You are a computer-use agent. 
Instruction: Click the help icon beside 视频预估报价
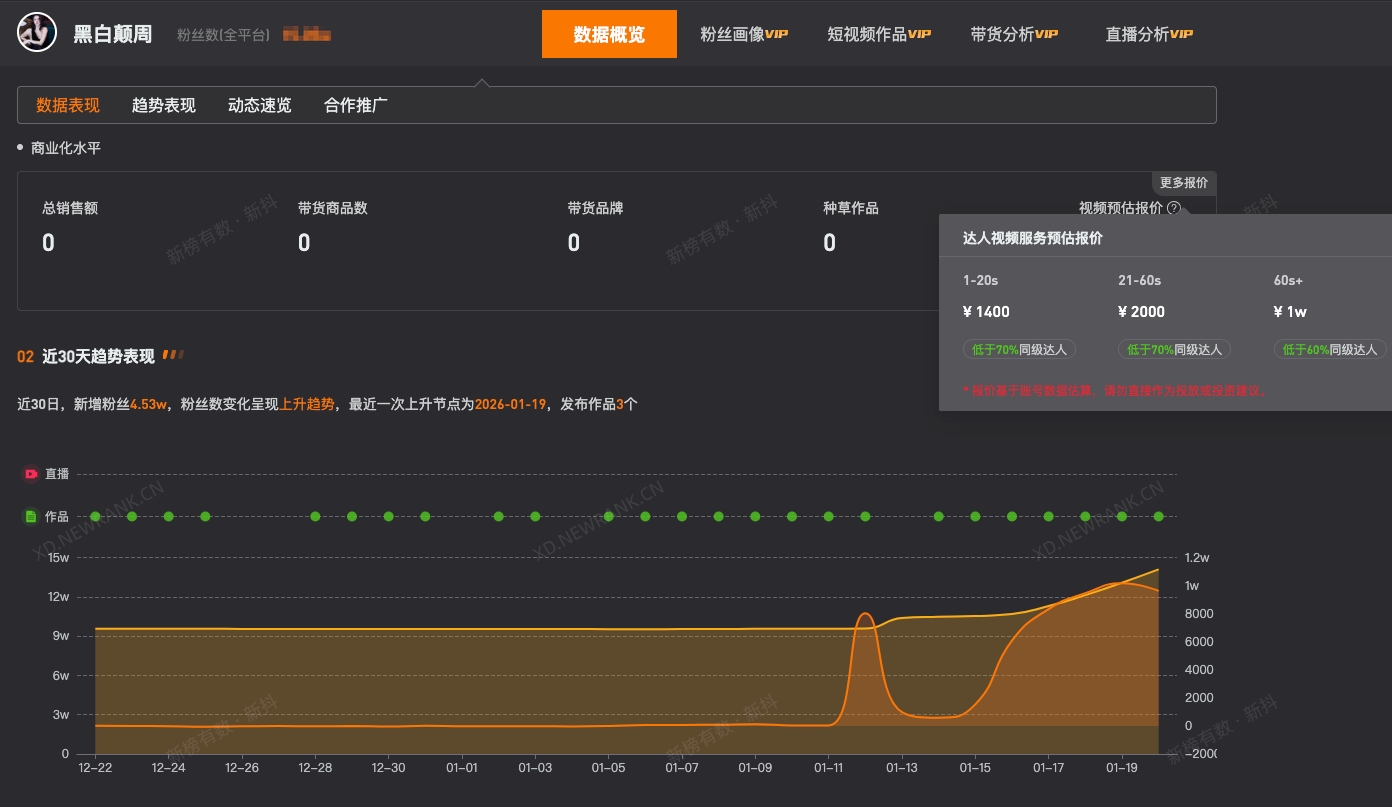(x=1174, y=208)
